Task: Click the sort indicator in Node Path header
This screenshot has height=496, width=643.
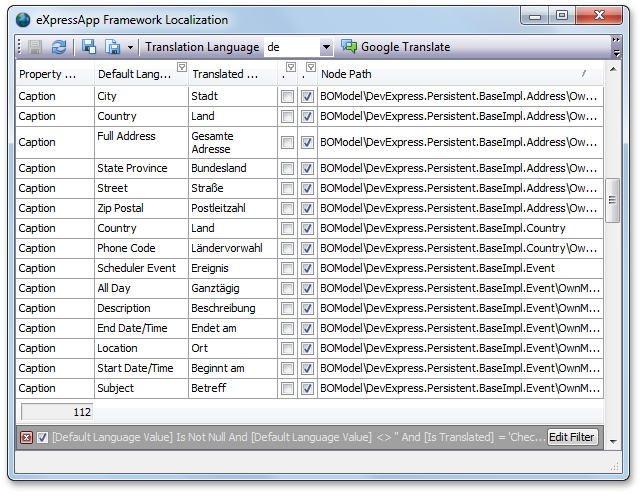Action: coord(584,73)
